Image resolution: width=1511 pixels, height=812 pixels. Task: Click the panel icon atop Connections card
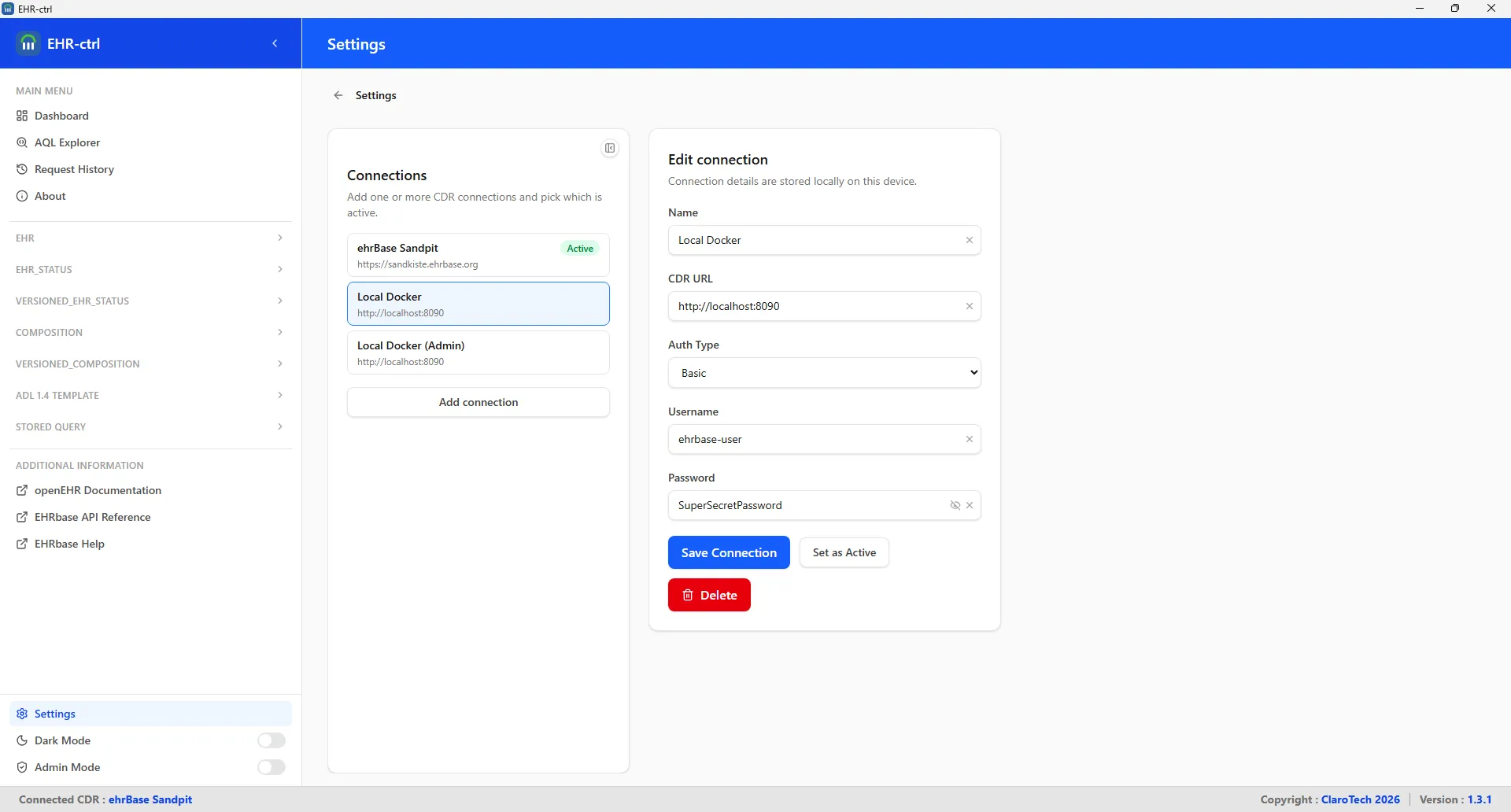click(x=610, y=148)
